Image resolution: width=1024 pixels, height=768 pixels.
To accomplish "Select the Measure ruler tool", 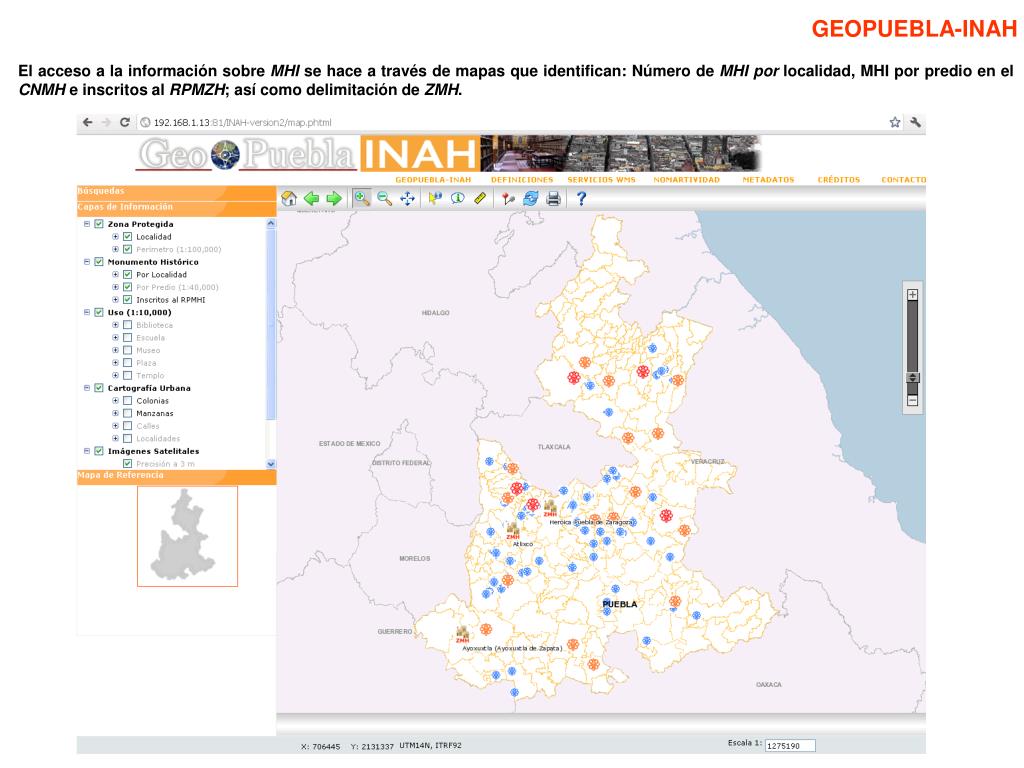I will coord(480,198).
